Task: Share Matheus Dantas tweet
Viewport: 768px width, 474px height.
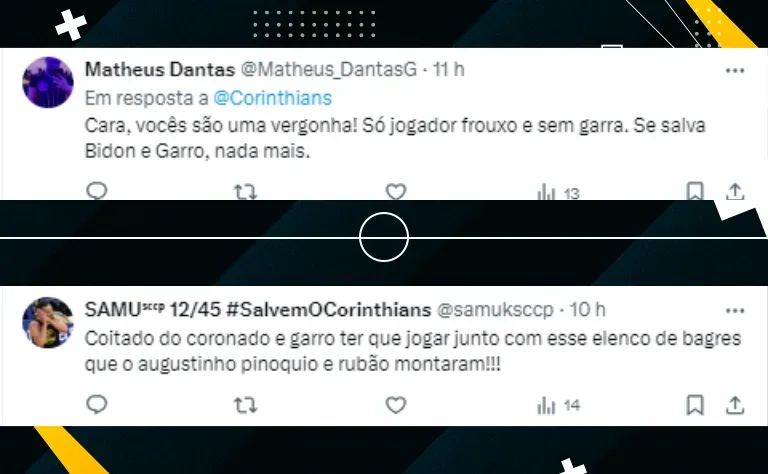Action: click(x=735, y=191)
